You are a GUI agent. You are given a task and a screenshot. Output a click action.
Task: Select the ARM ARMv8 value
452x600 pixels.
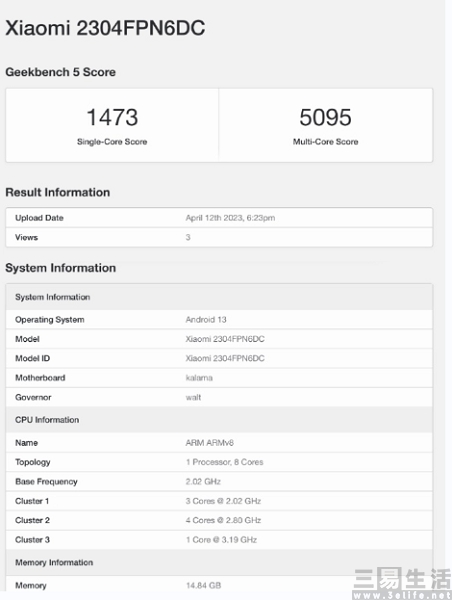tap(210, 443)
